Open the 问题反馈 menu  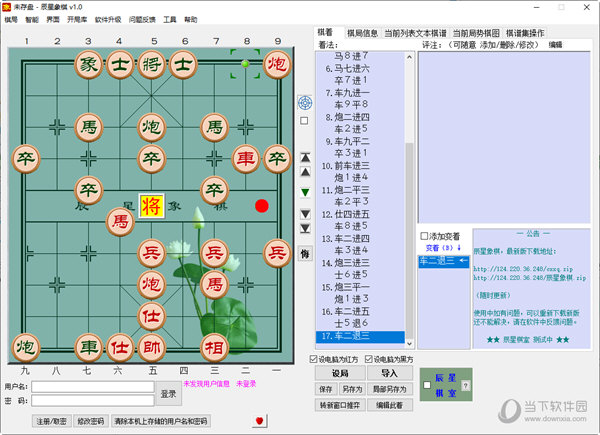coord(142,20)
